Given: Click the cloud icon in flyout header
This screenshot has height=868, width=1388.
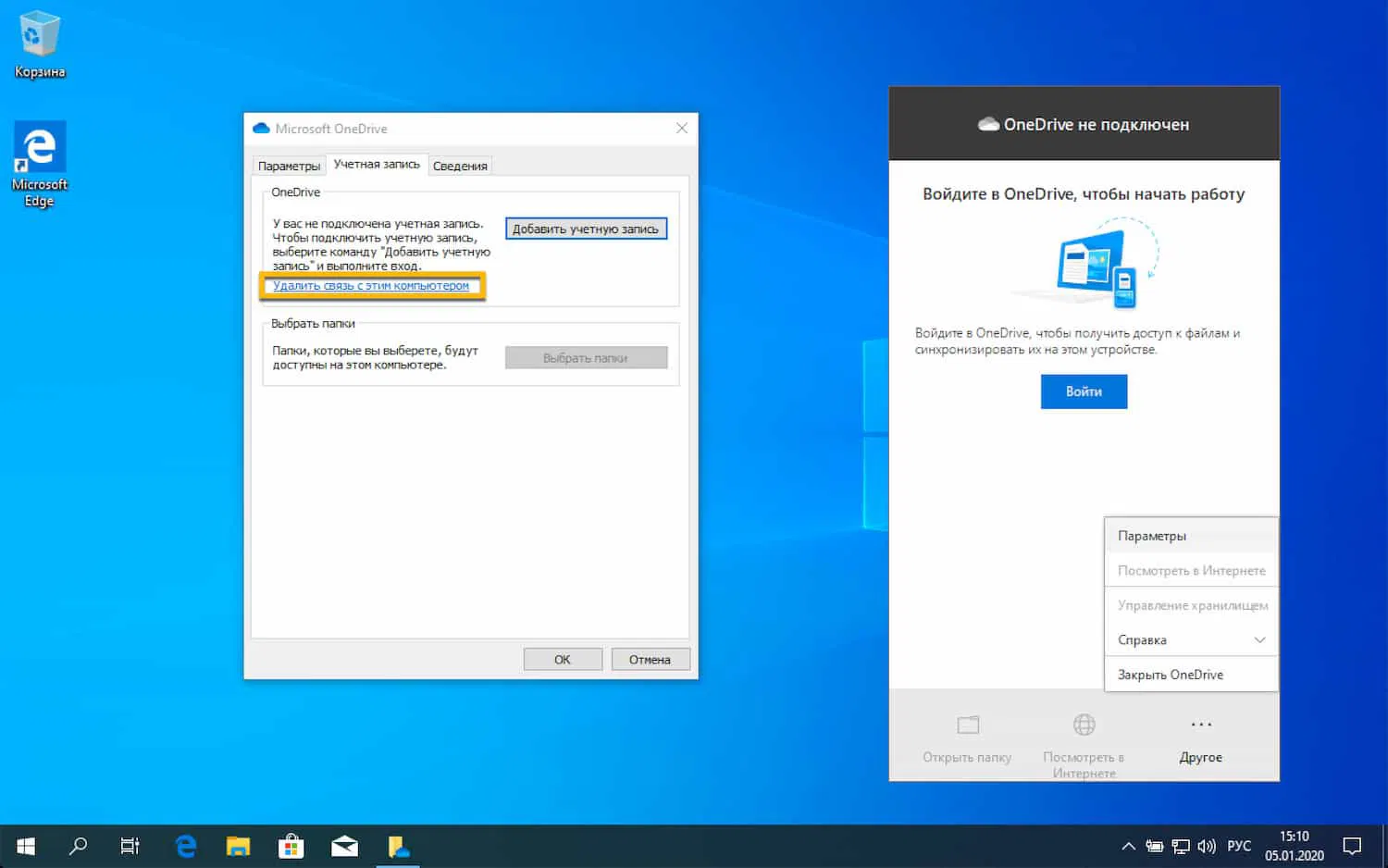Looking at the screenshot, I should [988, 124].
